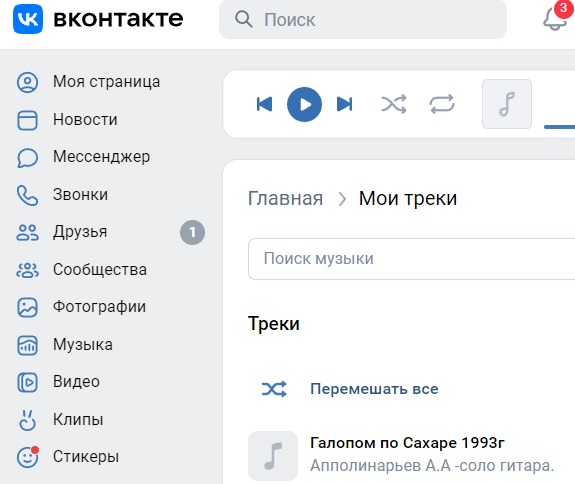Open Клипы section icon
The height and width of the screenshot is (484, 575).
click(x=27, y=419)
